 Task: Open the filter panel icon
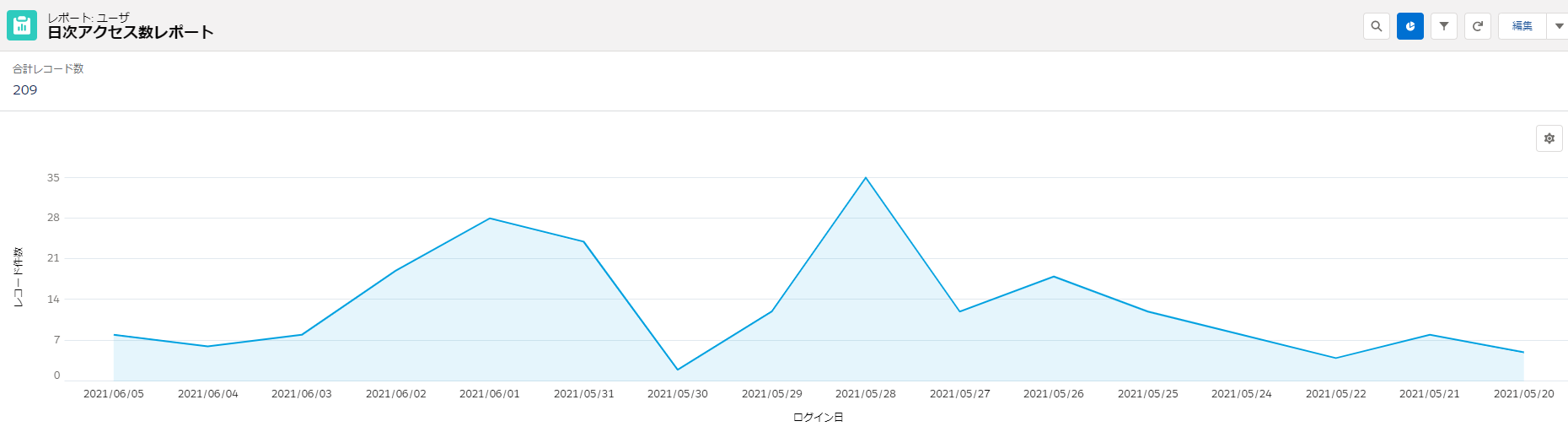click(1443, 26)
